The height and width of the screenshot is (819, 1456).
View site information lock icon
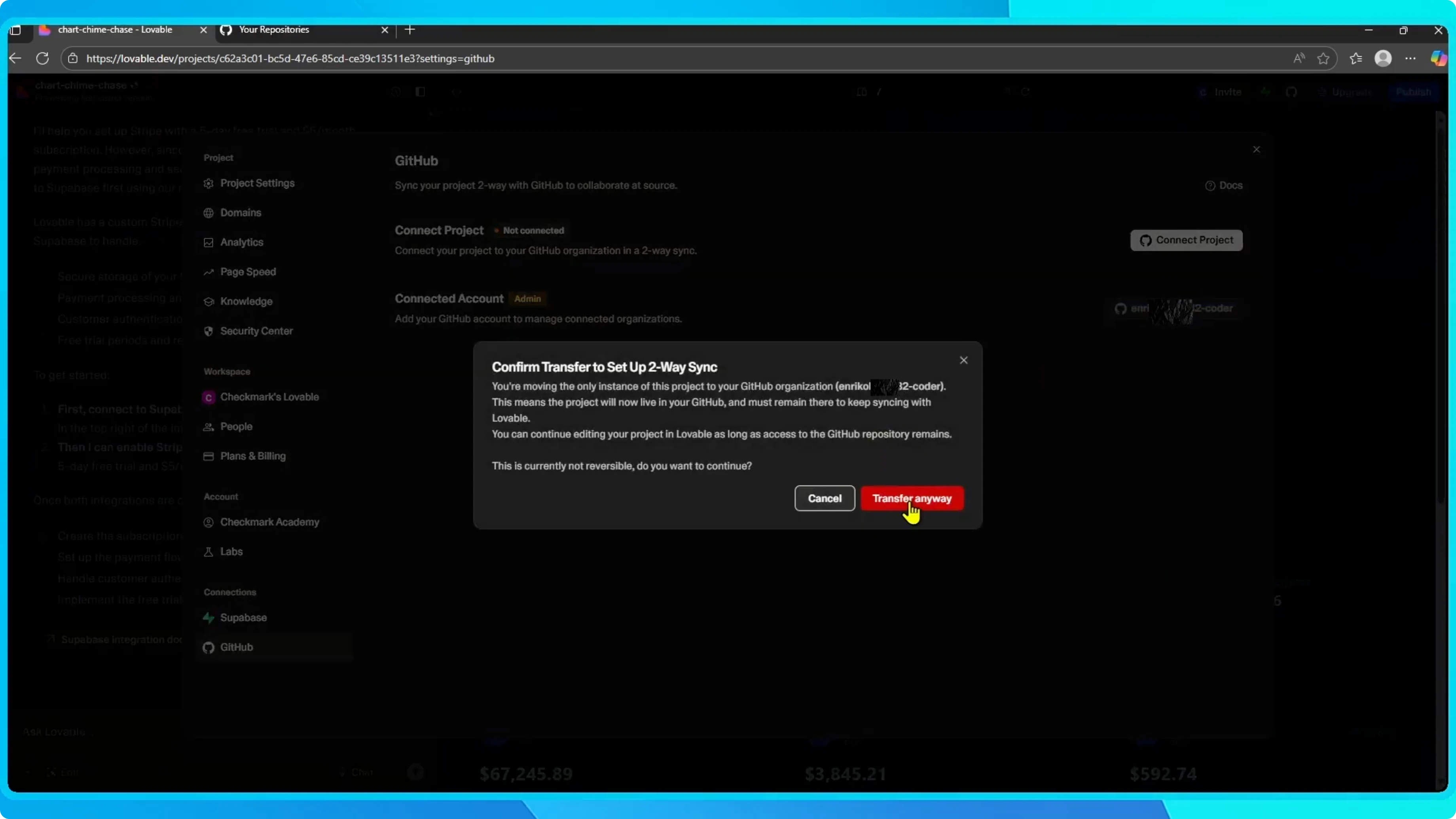coord(73,59)
